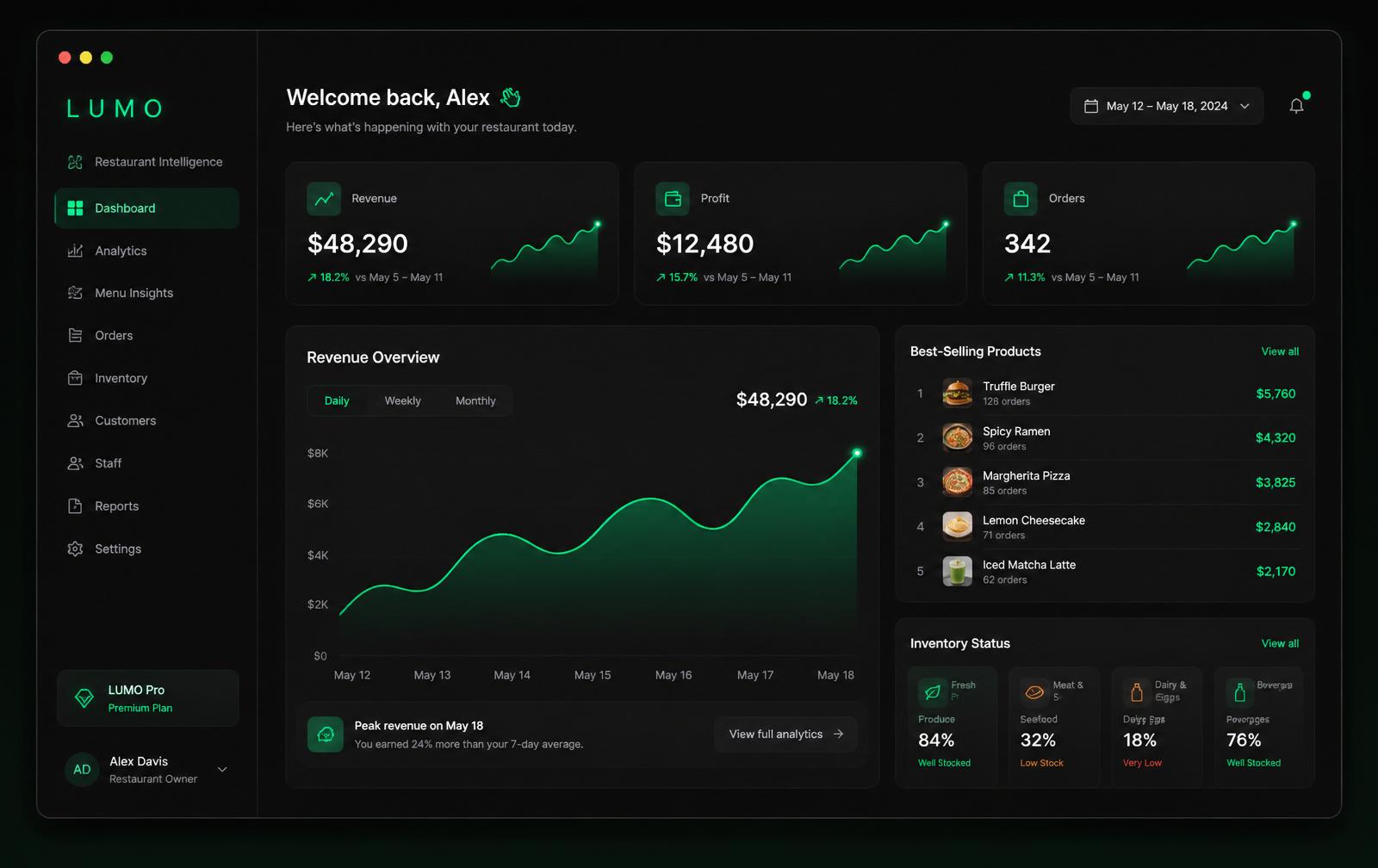Click the 18% Very Low stock value

(1139, 741)
